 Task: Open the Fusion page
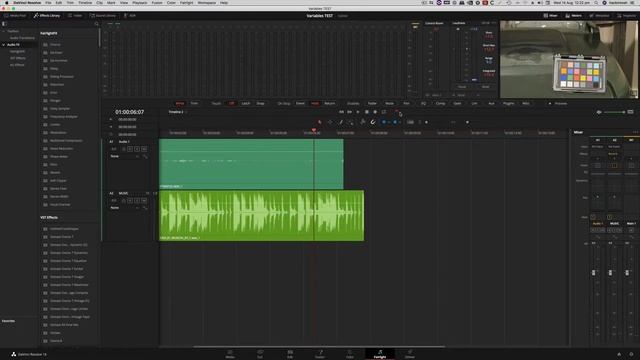[x=320, y=354]
